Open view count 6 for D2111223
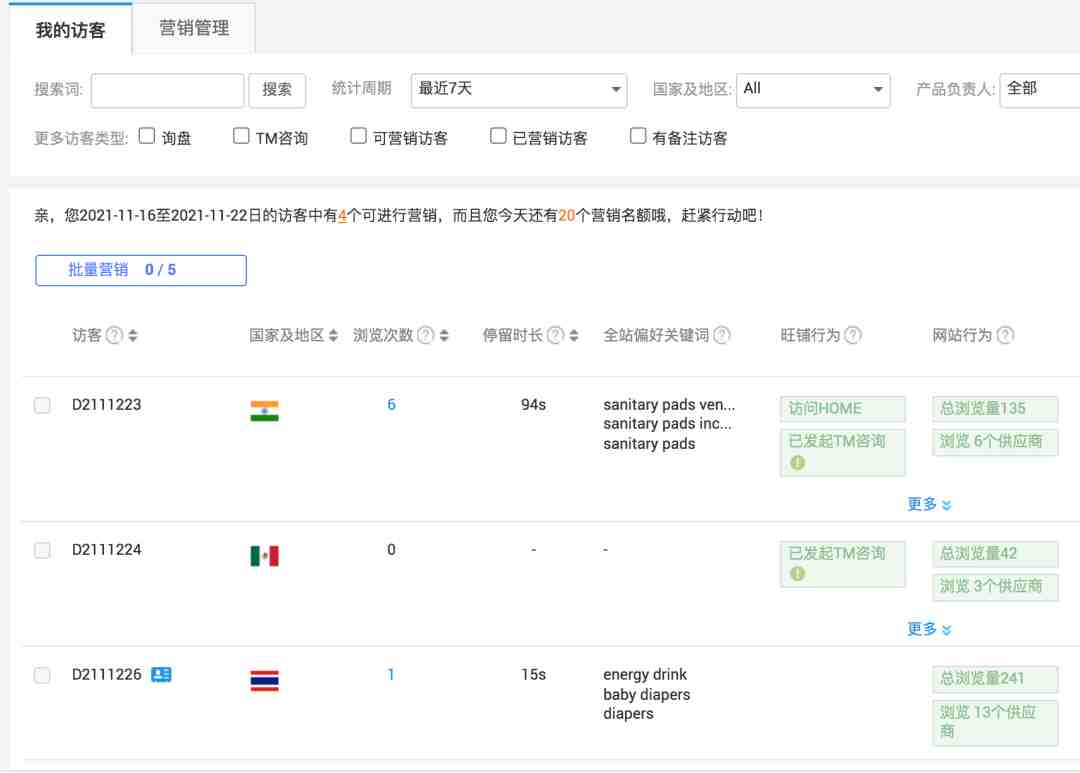 coord(391,404)
